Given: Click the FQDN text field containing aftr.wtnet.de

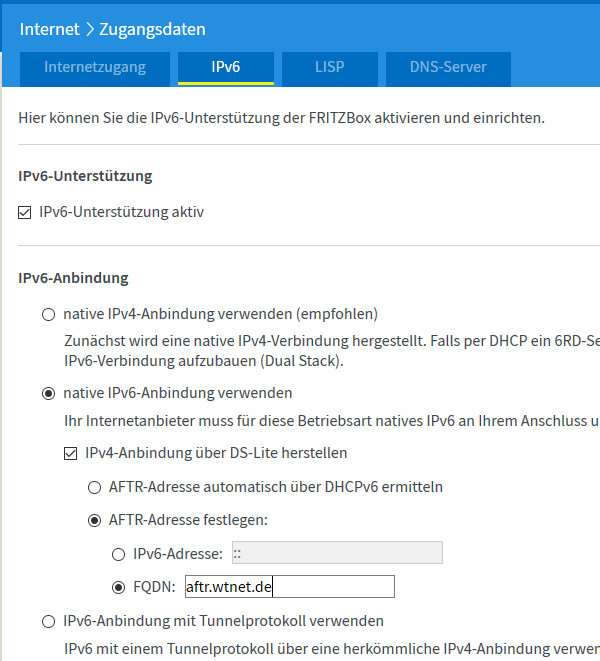Looking at the screenshot, I should tap(289, 587).
